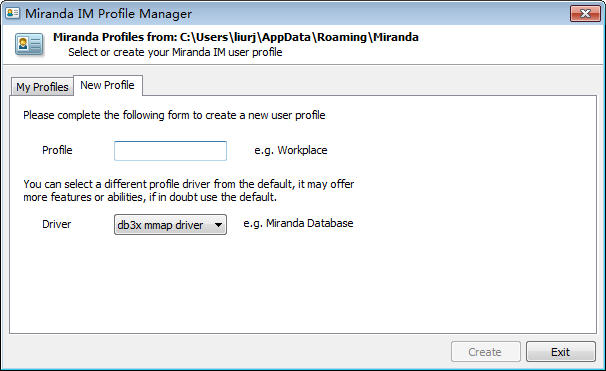Click the Miranda title bar contact-card icon

coord(12,13)
